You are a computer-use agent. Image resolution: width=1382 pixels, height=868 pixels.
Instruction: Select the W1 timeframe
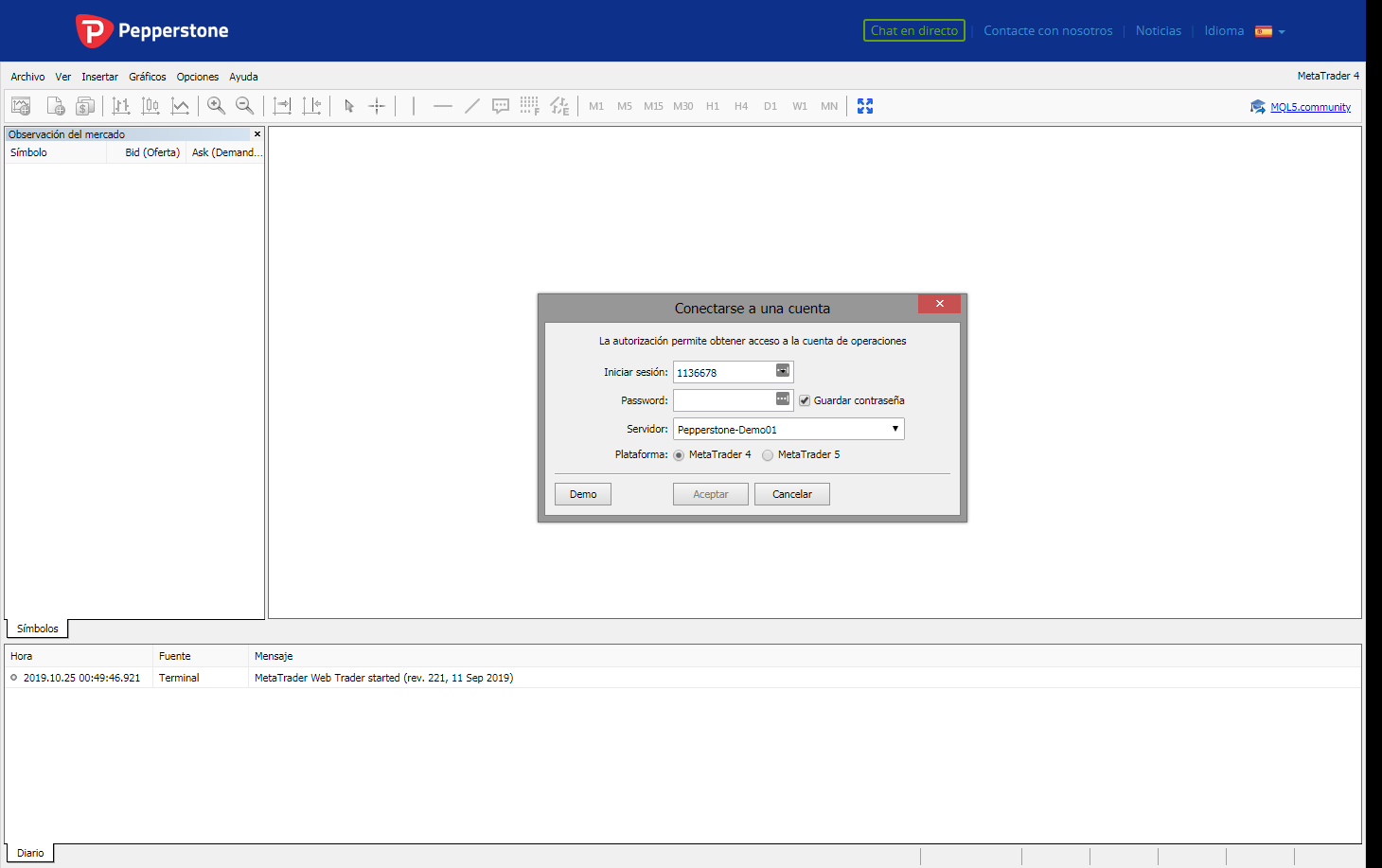[x=800, y=106]
